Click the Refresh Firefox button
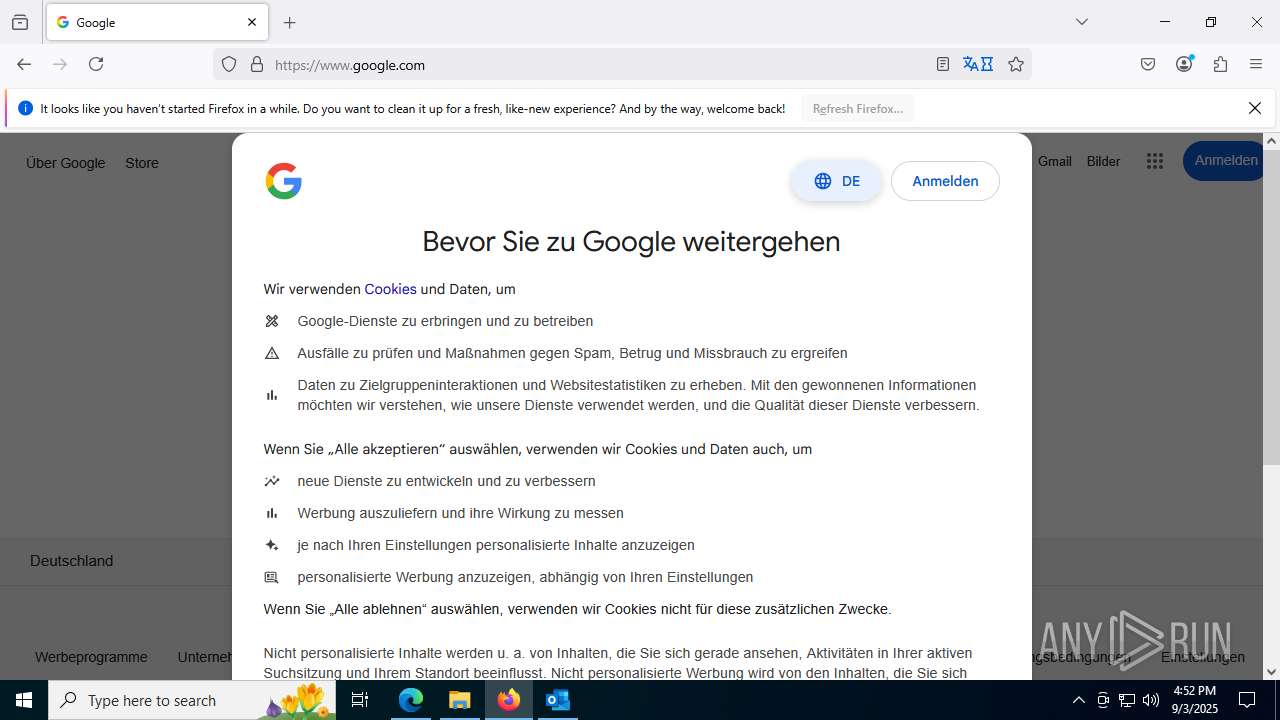 (858, 108)
